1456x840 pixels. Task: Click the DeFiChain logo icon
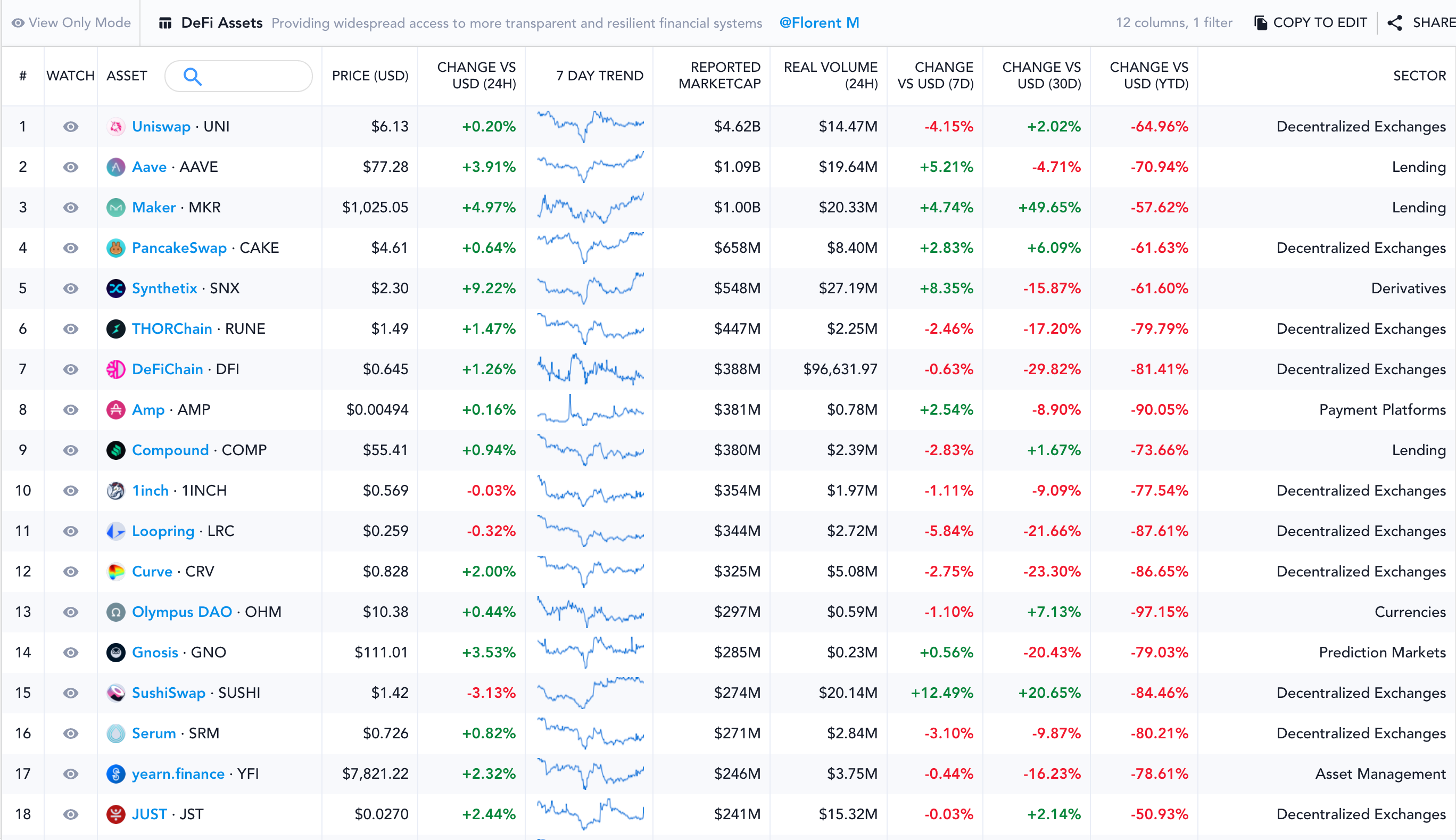click(116, 369)
